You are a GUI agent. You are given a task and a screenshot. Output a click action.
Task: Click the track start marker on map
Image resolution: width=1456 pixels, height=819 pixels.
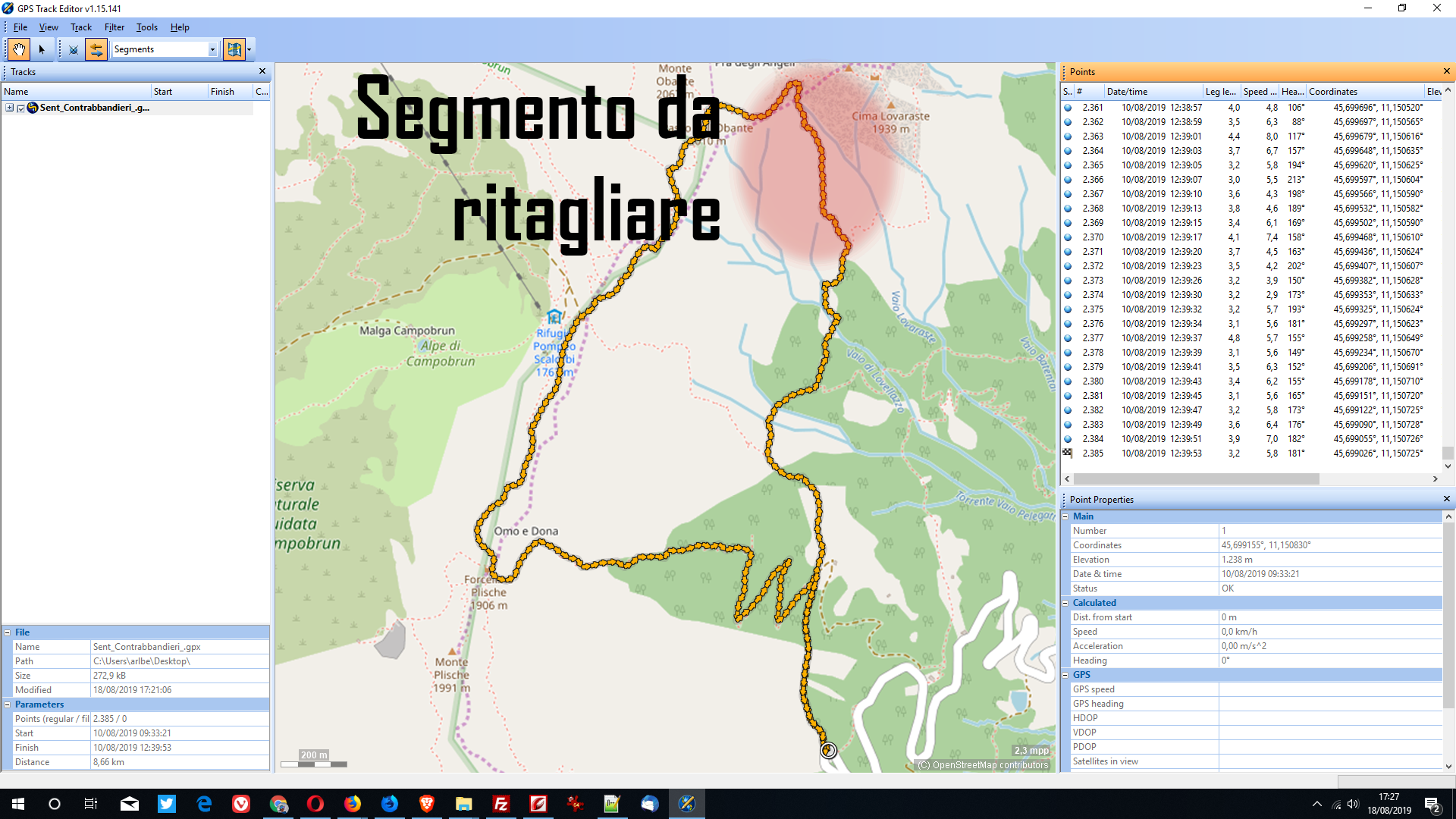coord(828,750)
